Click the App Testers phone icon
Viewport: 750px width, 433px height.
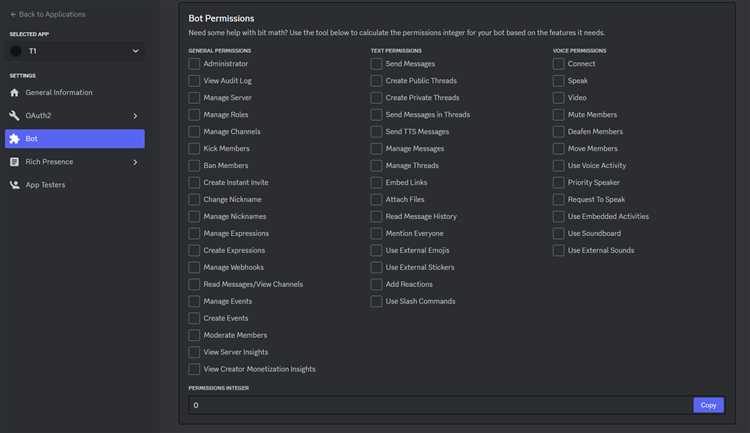pos(14,185)
